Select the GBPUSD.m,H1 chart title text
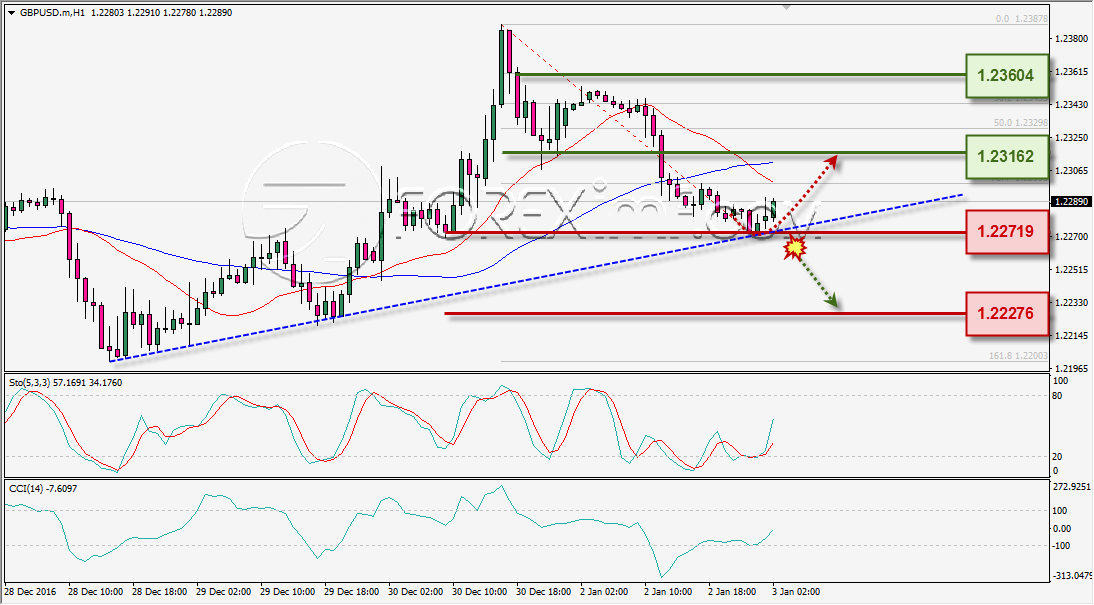Viewport: 1094px width, 605px height. (52, 13)
